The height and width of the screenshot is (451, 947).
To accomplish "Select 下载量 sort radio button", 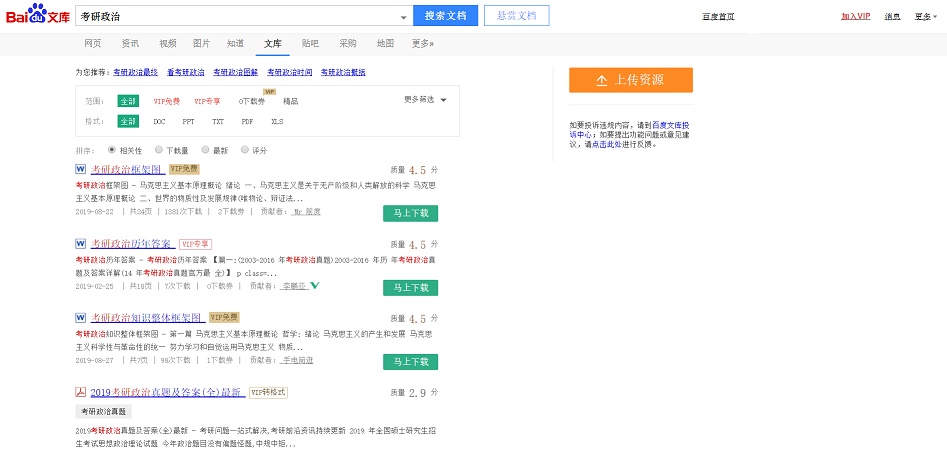I will (158, 150).
